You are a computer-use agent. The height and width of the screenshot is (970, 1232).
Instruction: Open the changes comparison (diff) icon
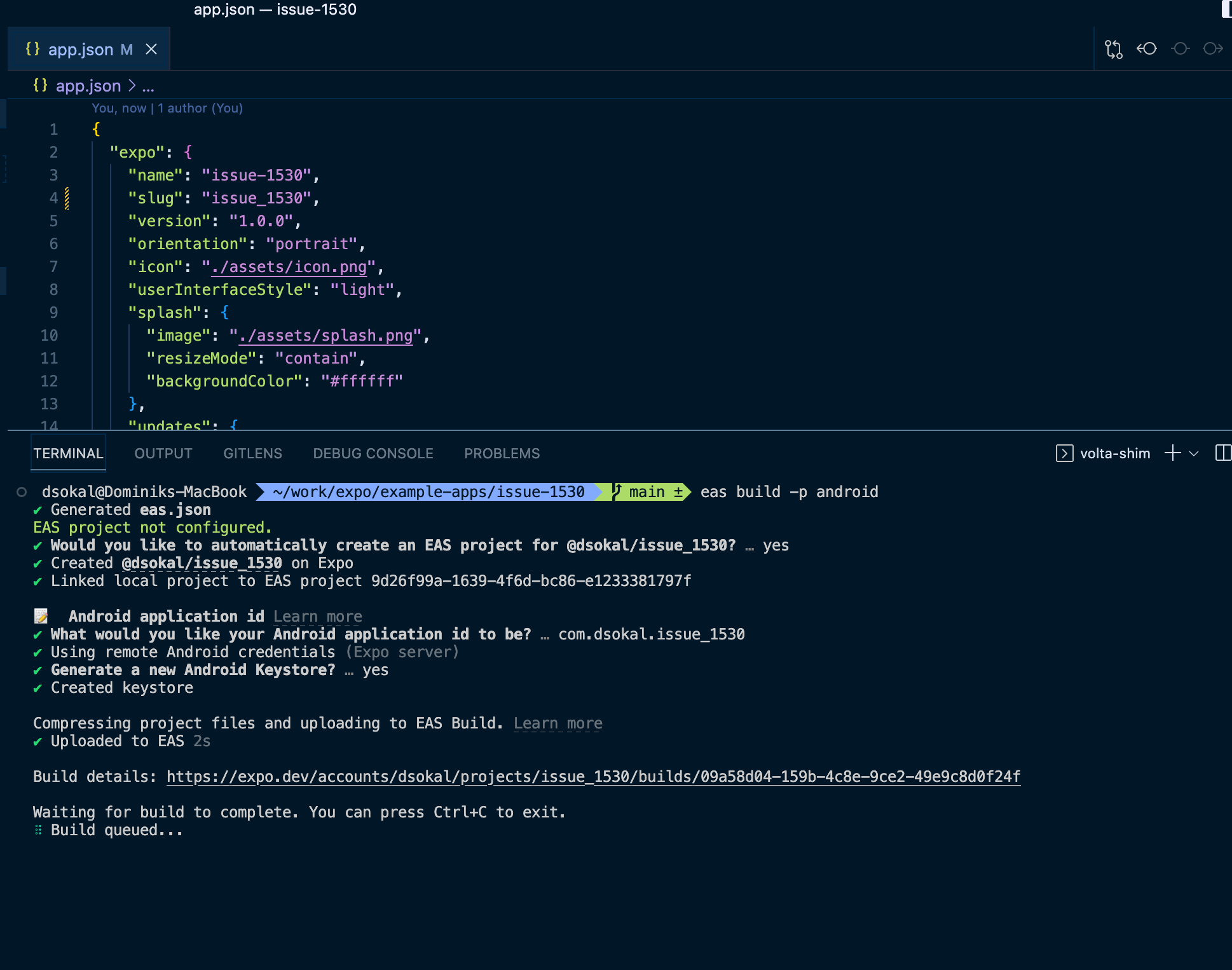pyautogui.click(x=1114, y=48)
